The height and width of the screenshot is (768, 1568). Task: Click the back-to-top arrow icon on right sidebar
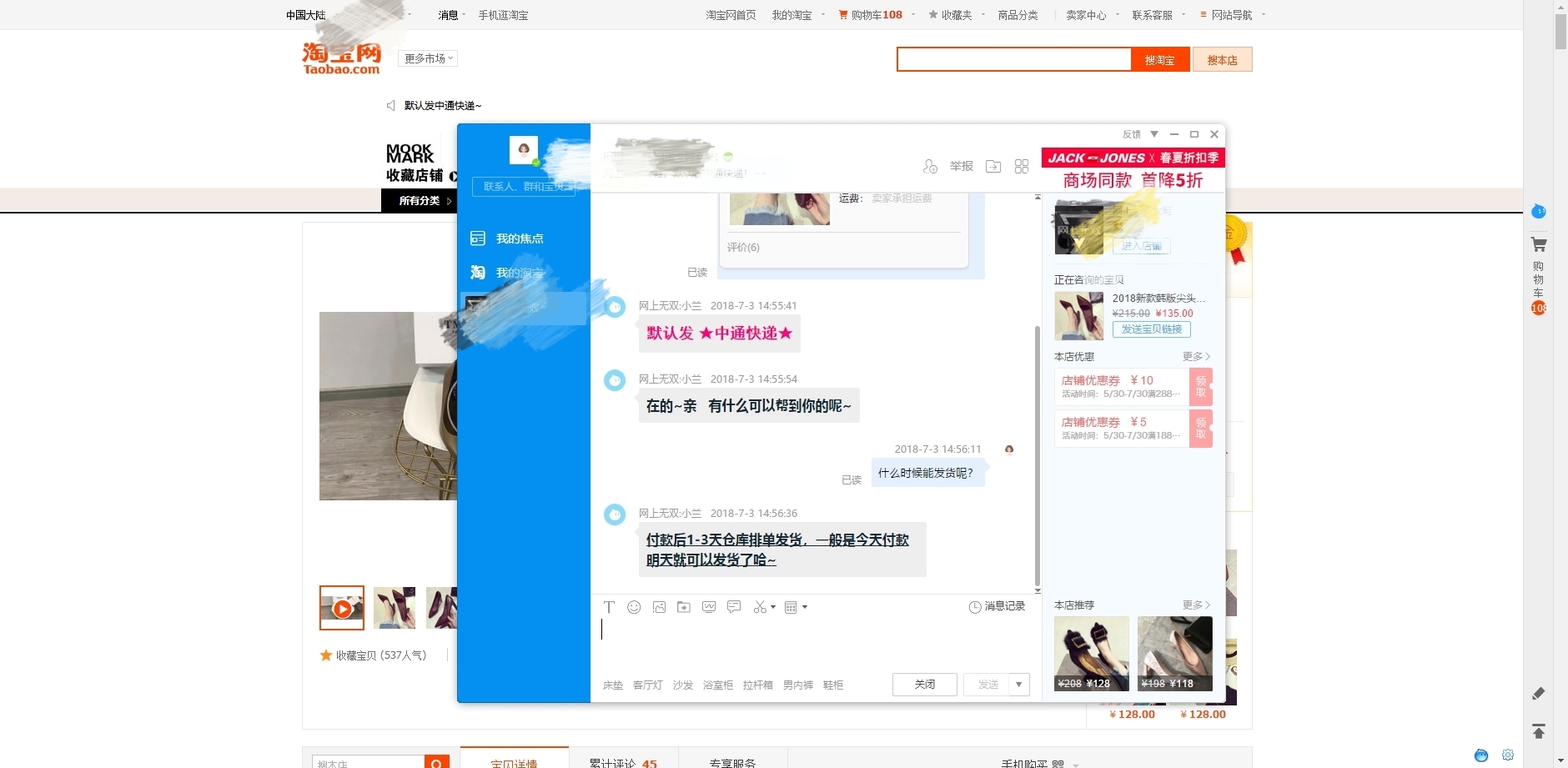pyautogui.click(x=1539, y=731)
